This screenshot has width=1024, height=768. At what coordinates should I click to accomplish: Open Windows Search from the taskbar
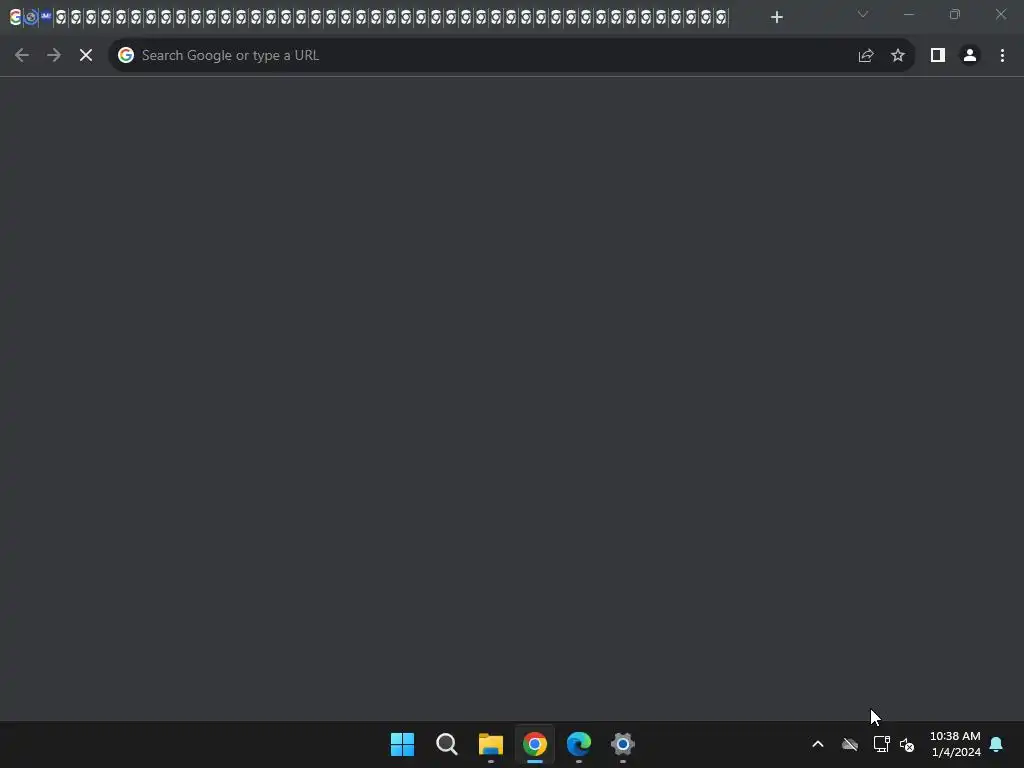[x=447, y=744]
